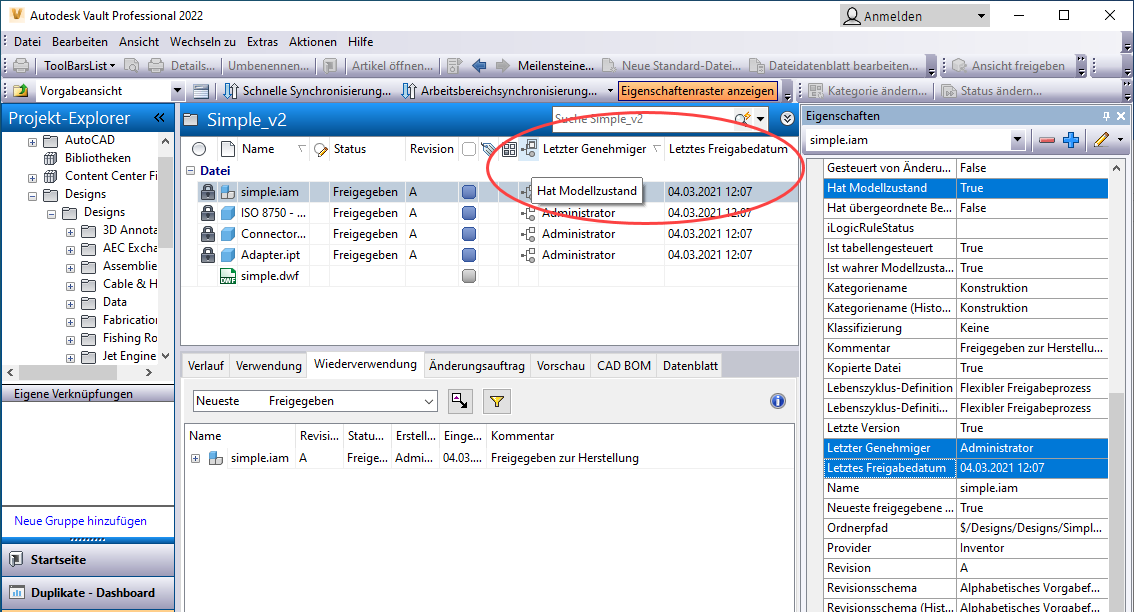Click Kategorie ändern toolbar button
Viewport: 1134px width, 612px height.
point(869,91)
